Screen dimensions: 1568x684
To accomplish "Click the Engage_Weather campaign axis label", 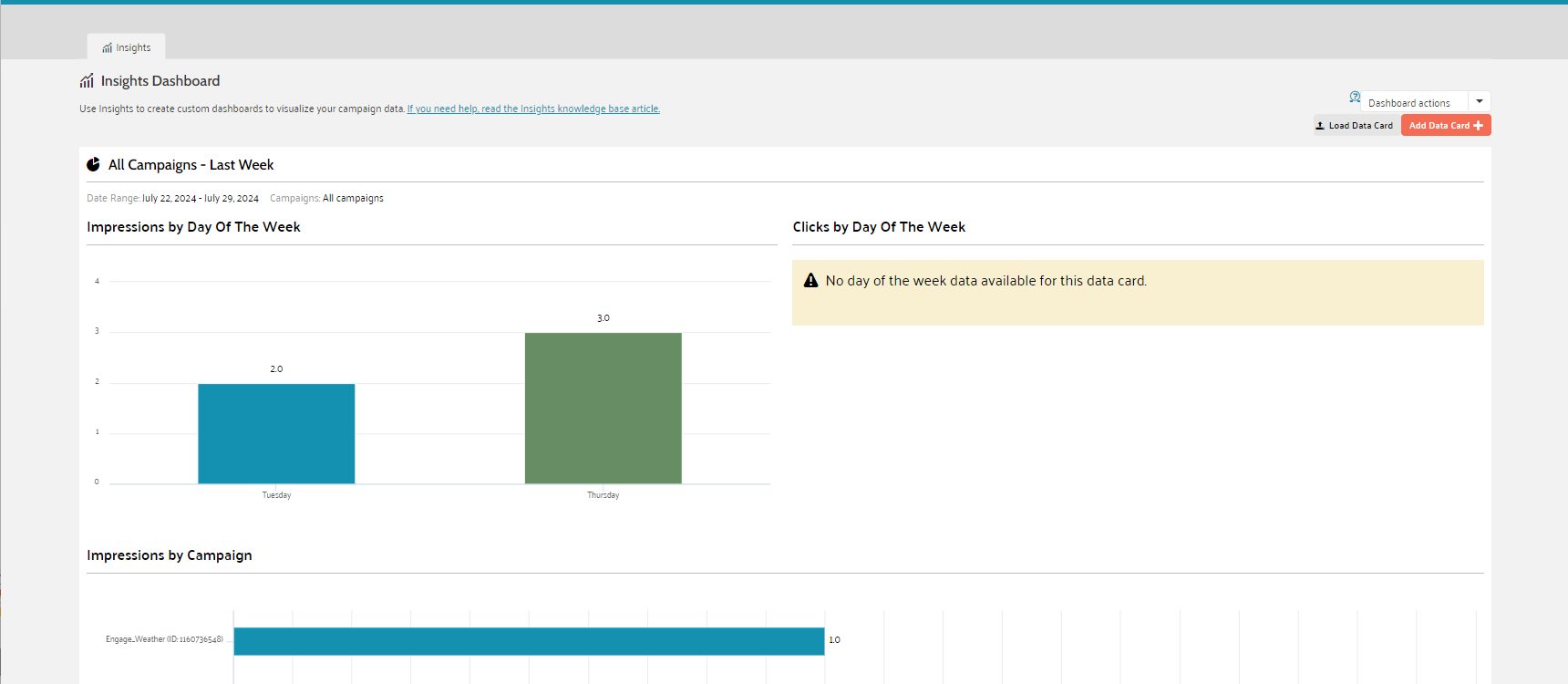I will tap(164, 639).
